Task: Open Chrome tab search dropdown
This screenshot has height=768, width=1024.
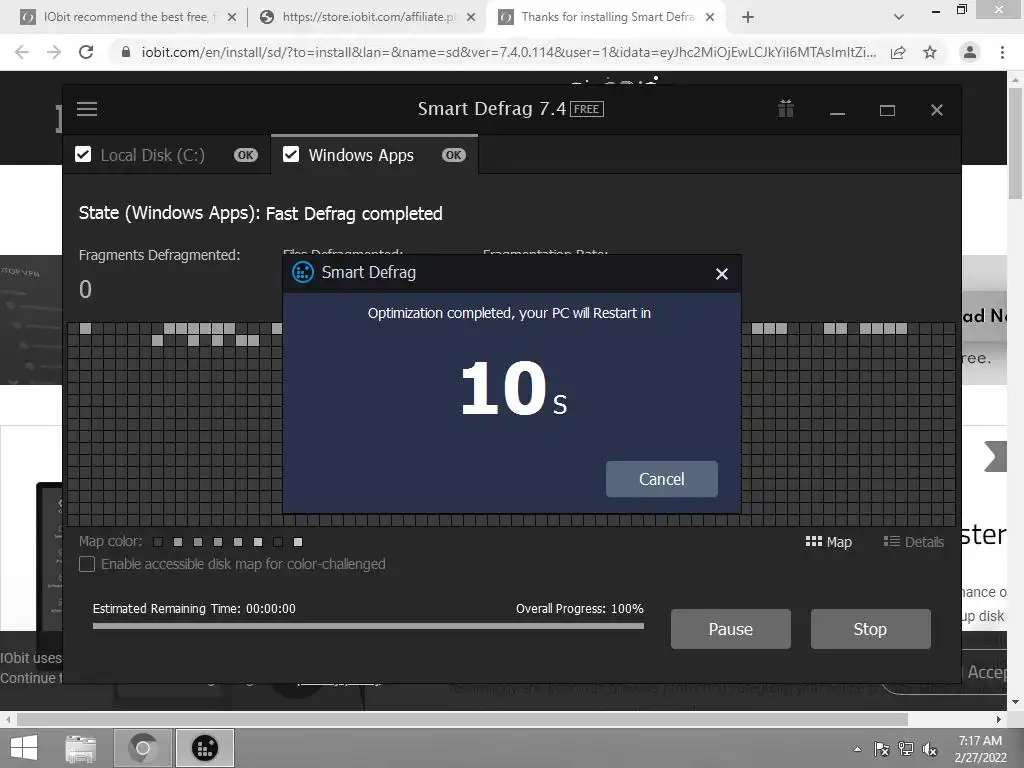Action: 899,17
